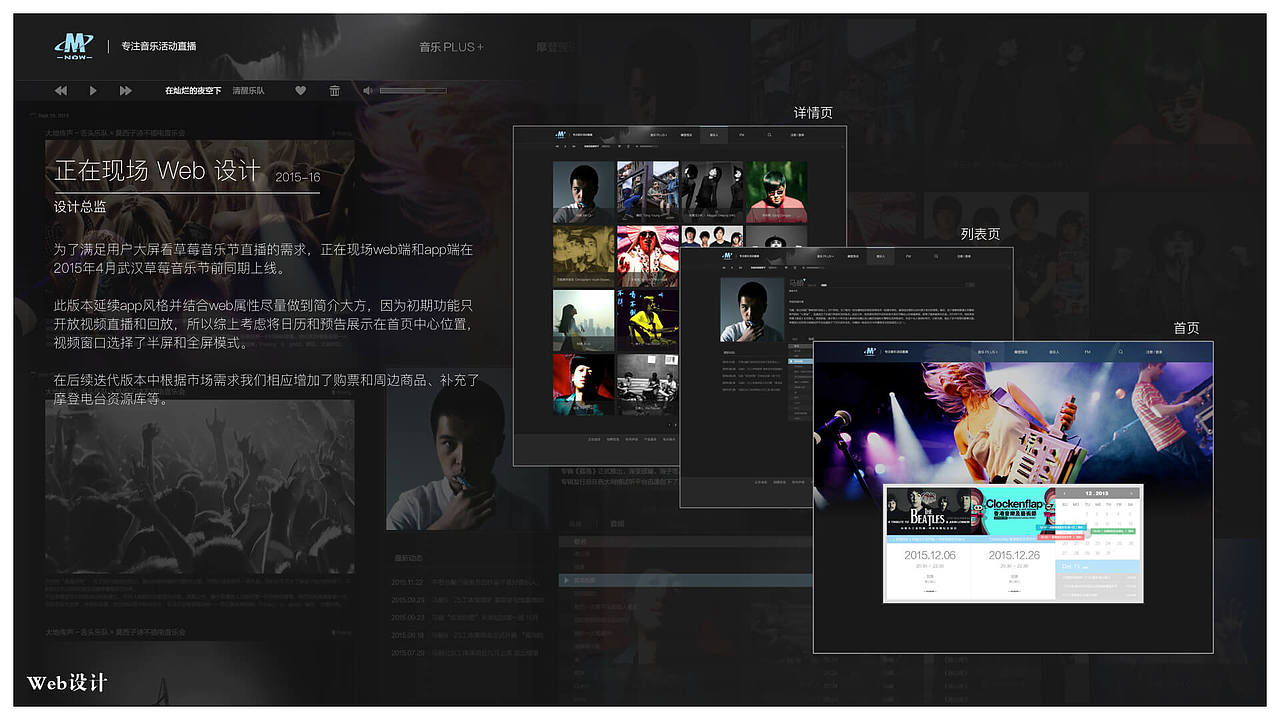
Task: Click the logo on the 详情页 navigation bar
Action: [x=561, y=133]
